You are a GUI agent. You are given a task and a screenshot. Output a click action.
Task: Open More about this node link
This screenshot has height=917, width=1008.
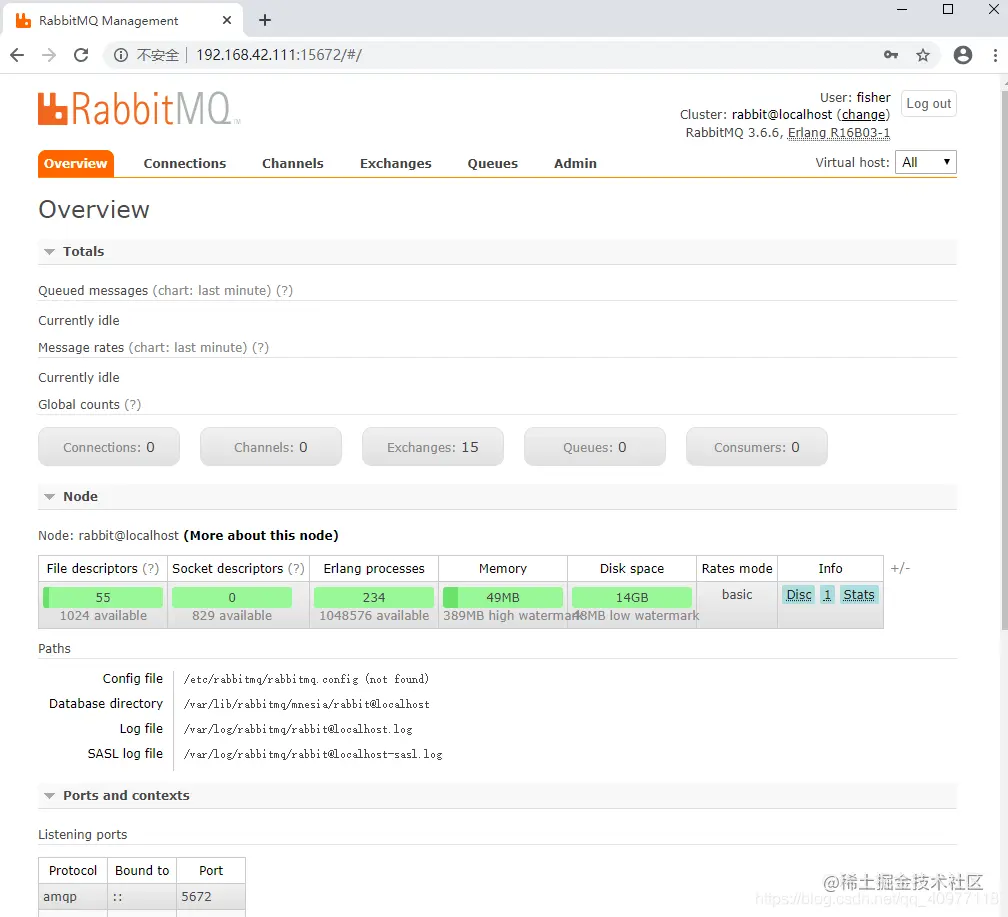tap(261, 536)
